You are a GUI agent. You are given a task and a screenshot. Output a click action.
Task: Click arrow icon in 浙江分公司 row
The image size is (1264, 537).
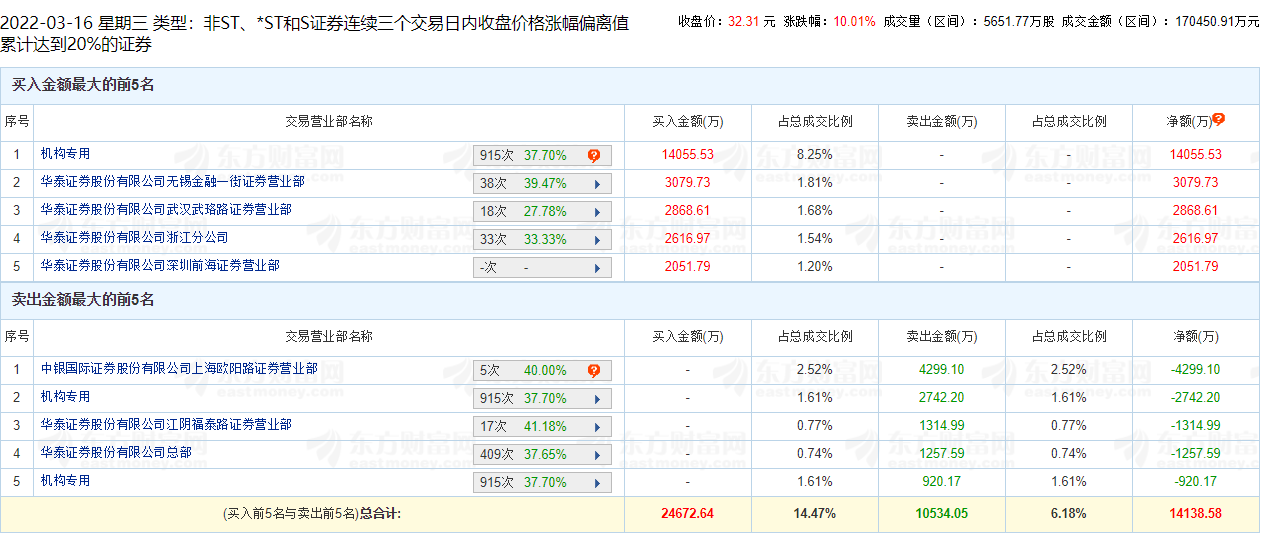click(597, 240)
